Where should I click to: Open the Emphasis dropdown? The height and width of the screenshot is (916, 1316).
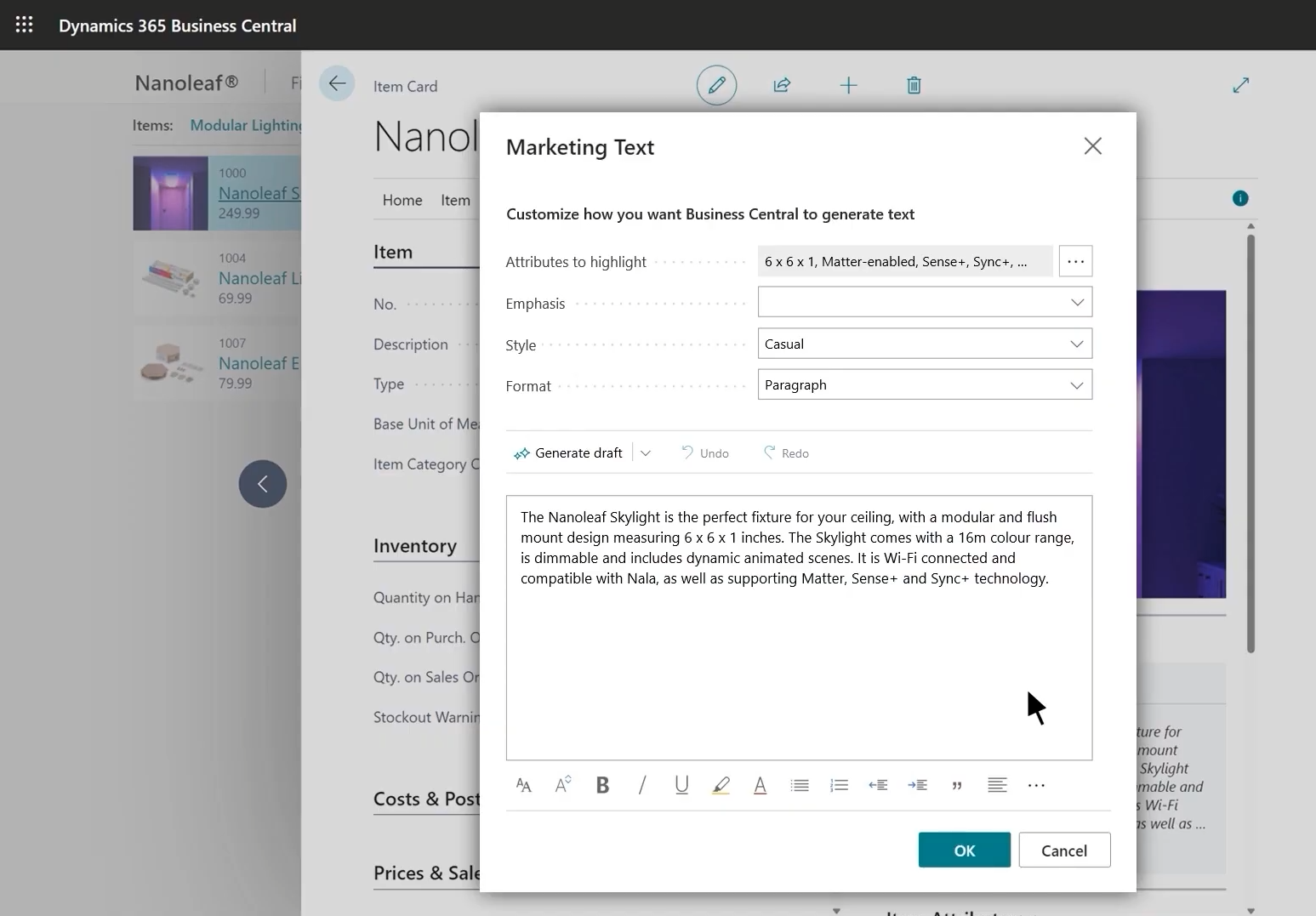(x=925, y=302)
